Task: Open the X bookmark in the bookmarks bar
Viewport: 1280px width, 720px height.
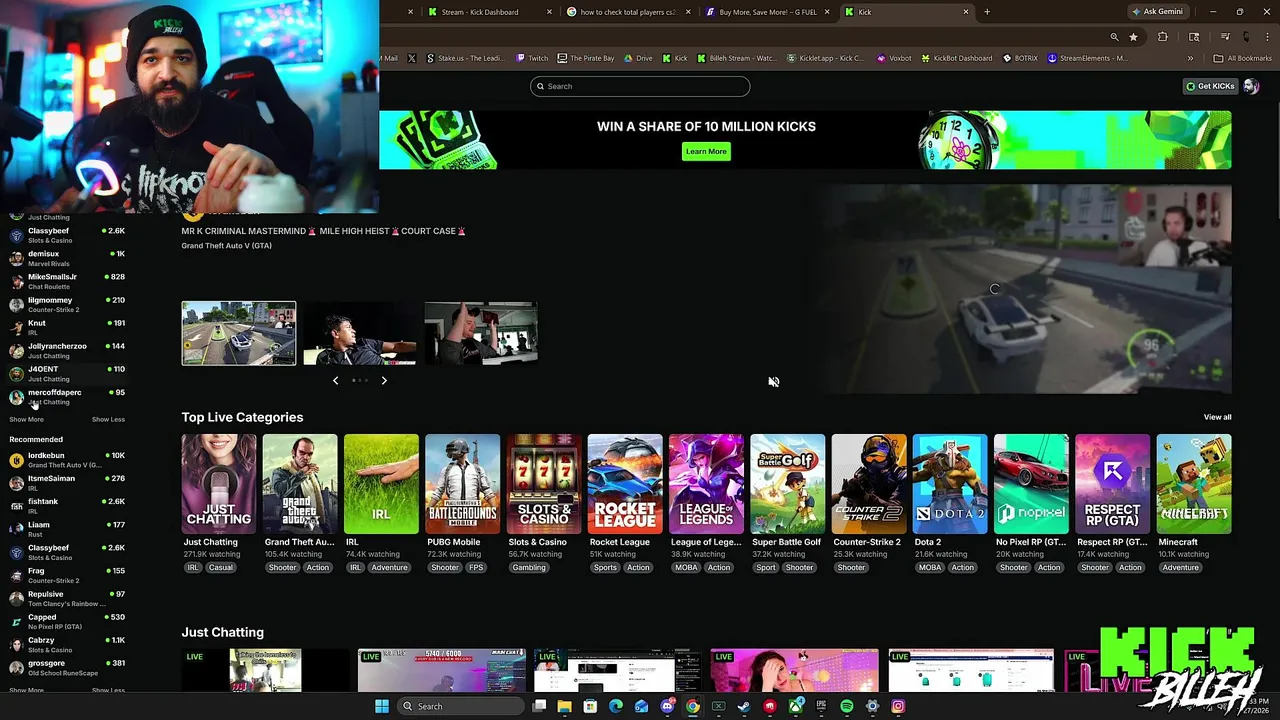Action: click(411, 58)
